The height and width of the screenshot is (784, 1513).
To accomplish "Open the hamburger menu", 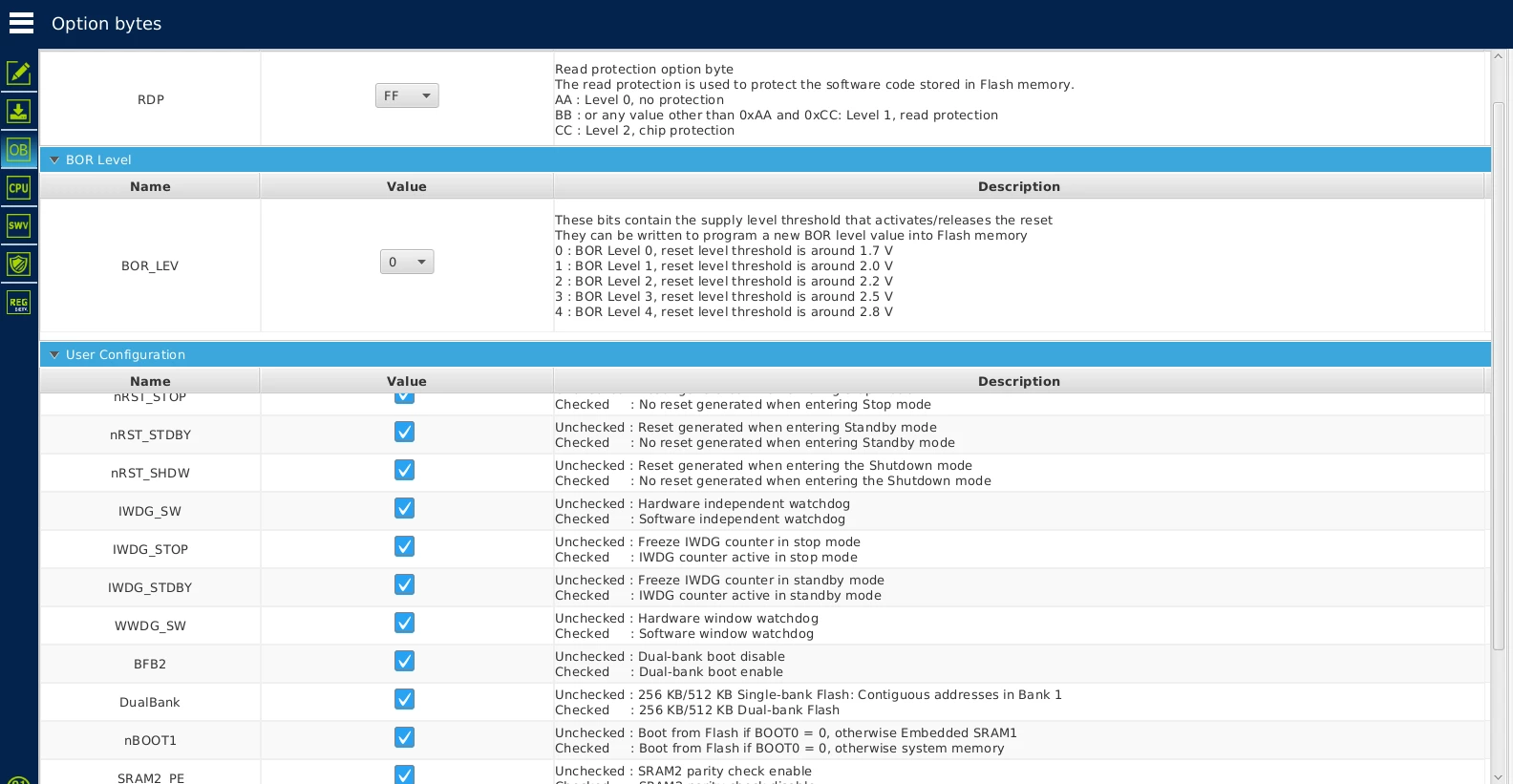I will point(21,23).
